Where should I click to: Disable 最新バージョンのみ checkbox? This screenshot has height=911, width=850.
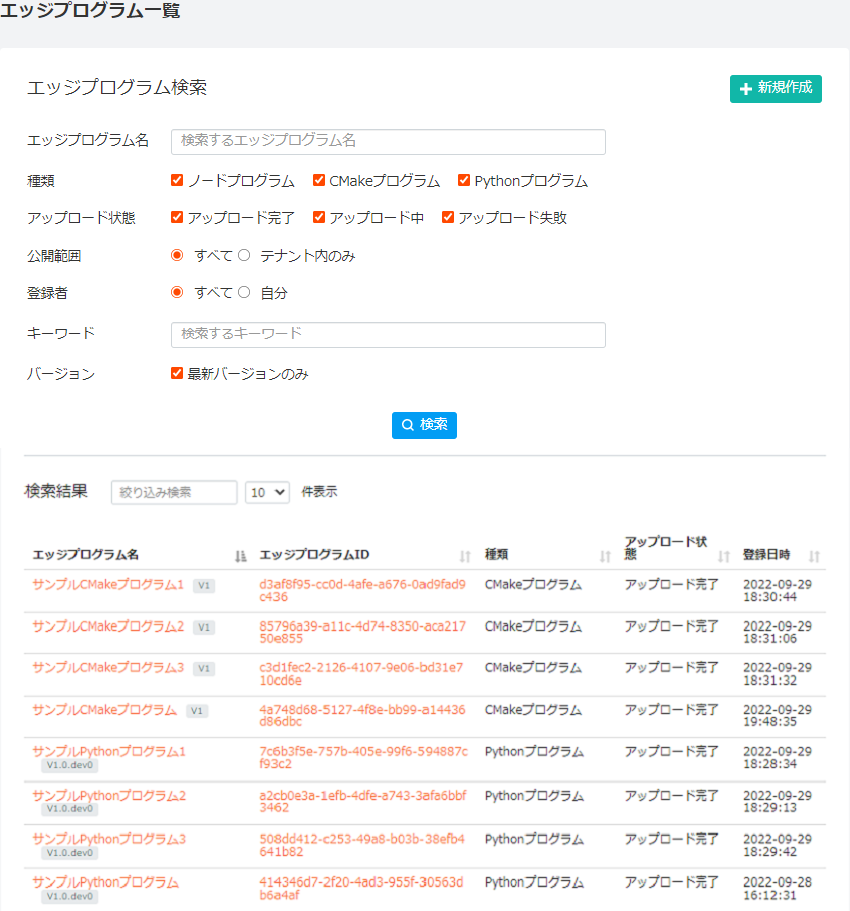(x=177, y=374)
